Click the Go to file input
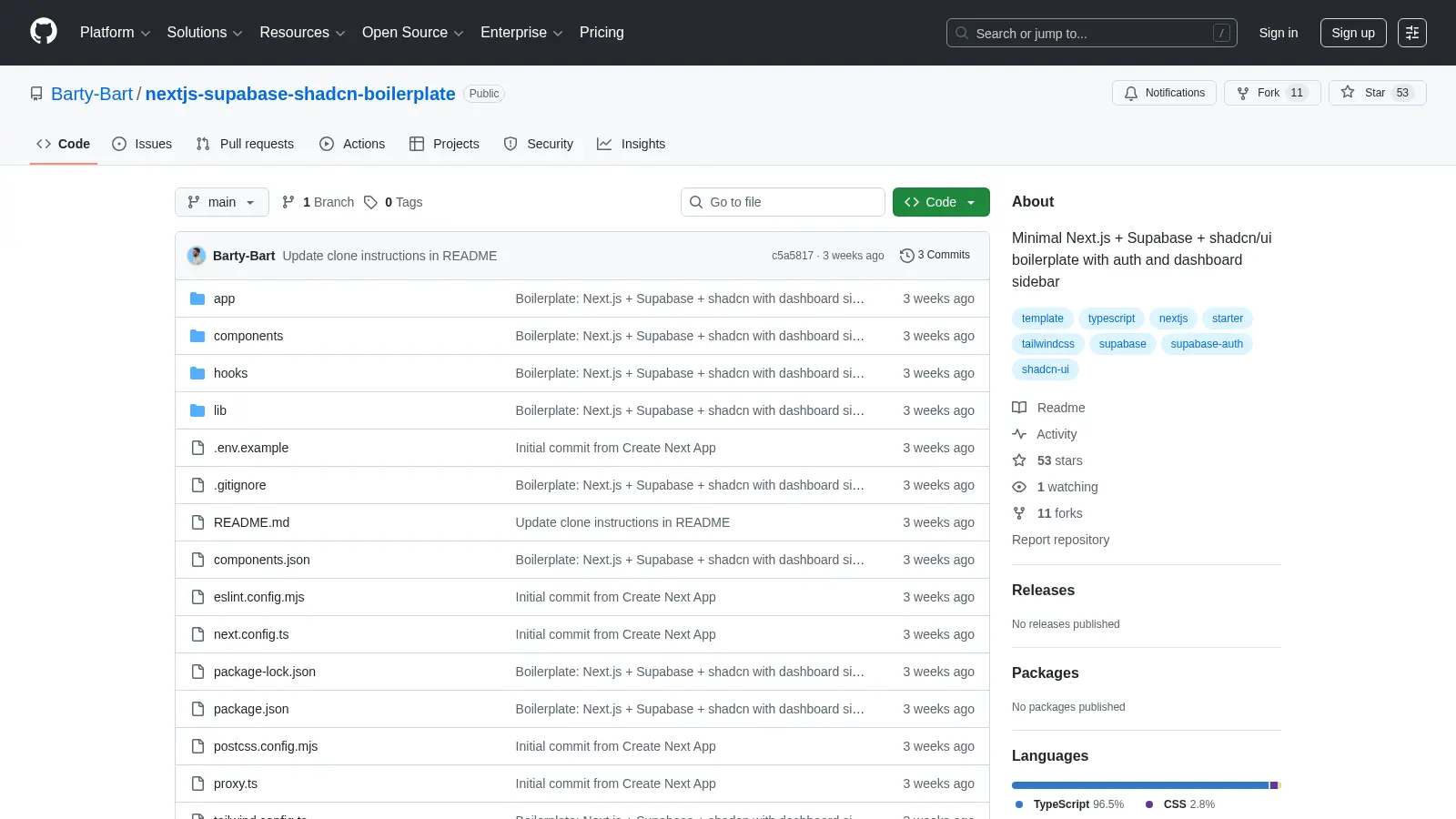1456x819 pixels. (783, 202)
